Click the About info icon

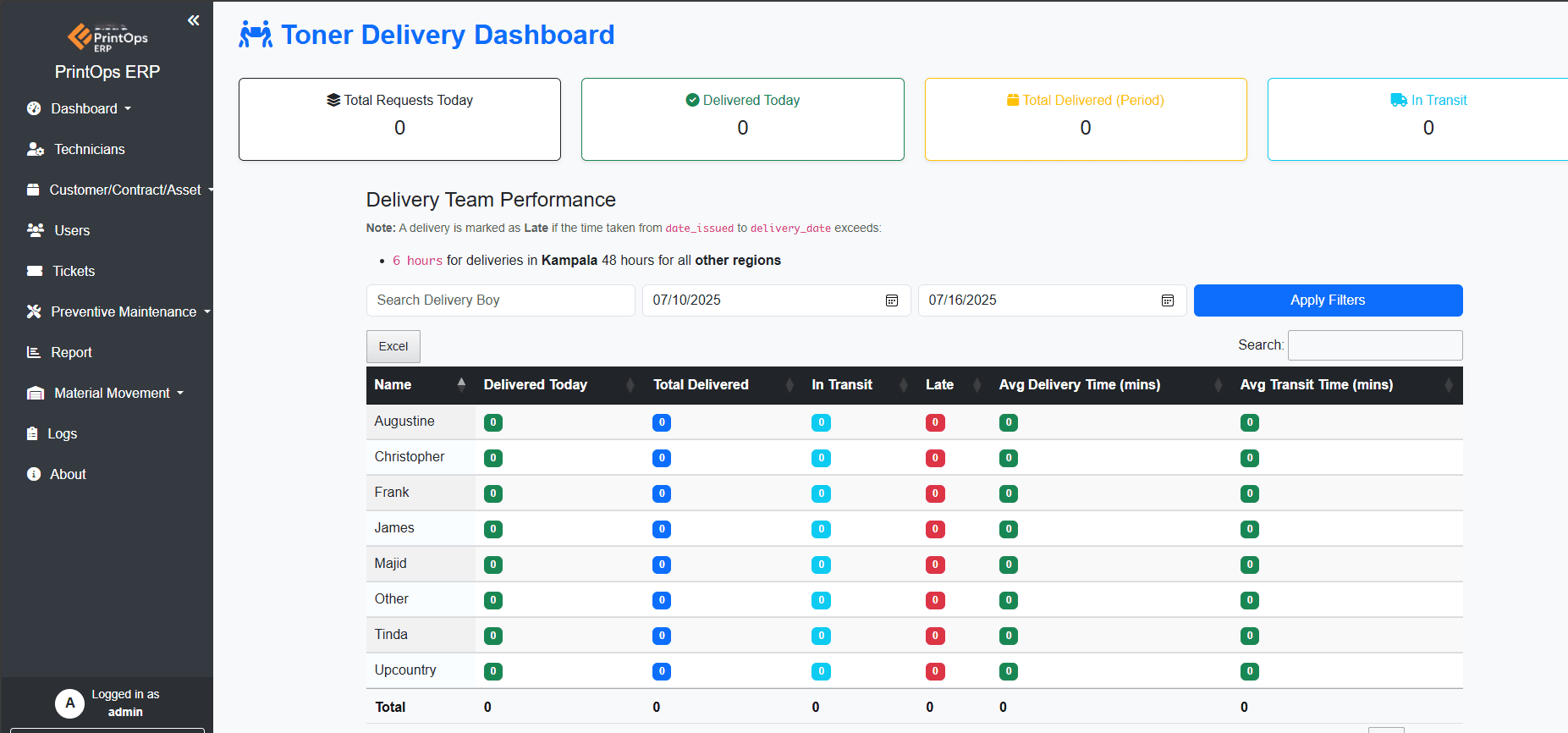pos(34,474)
